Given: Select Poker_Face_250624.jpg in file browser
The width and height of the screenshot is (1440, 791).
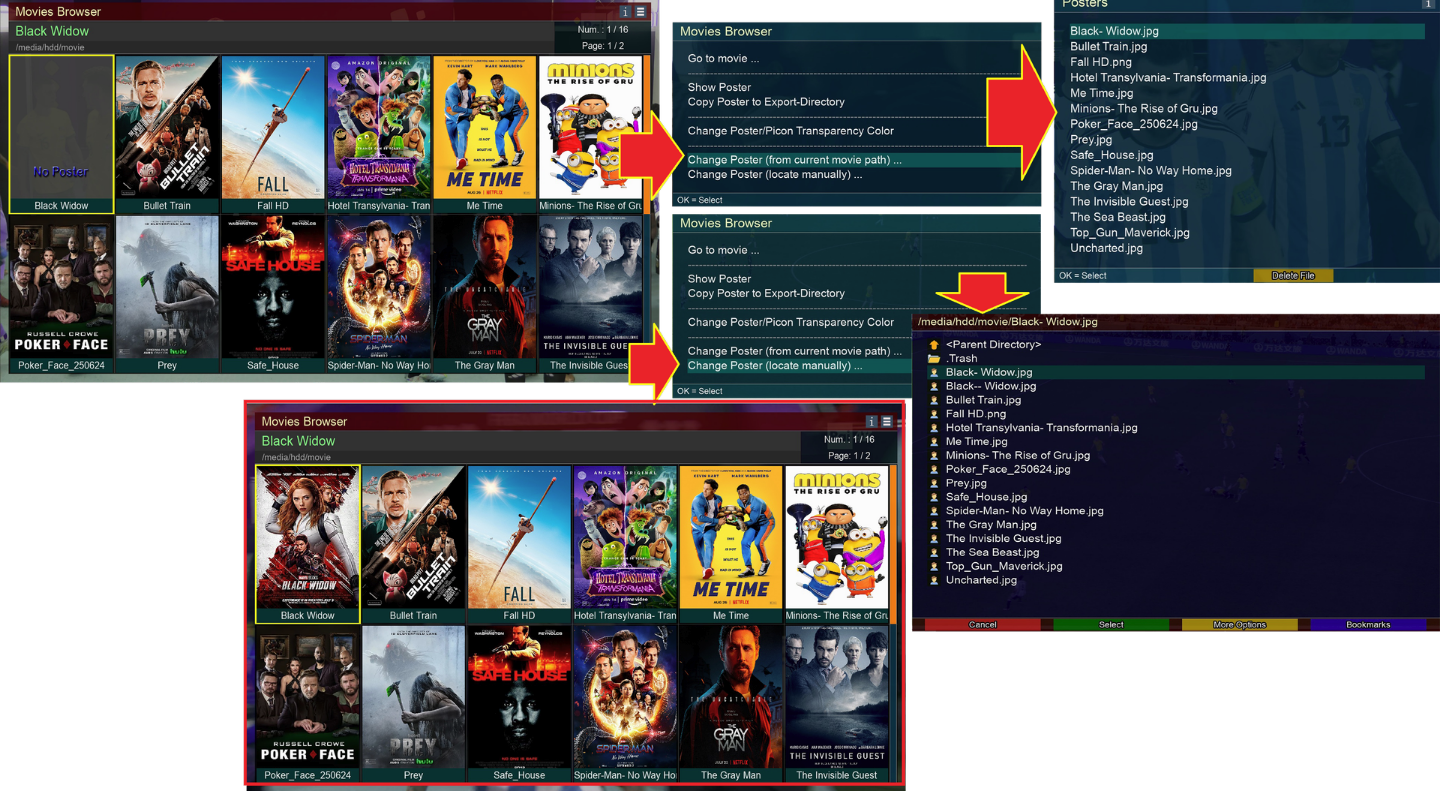Looking at the screenshot, I should pos(1008,469).
